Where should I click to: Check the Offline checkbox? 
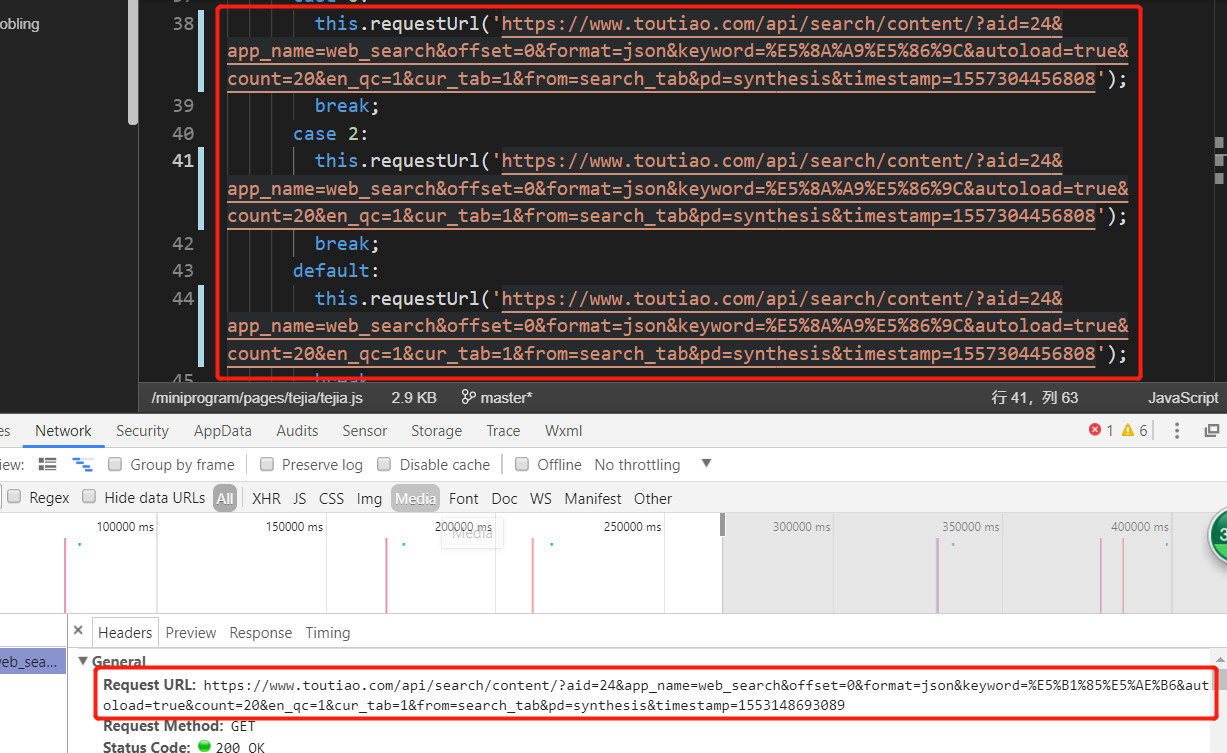click(x=522, y=464)
